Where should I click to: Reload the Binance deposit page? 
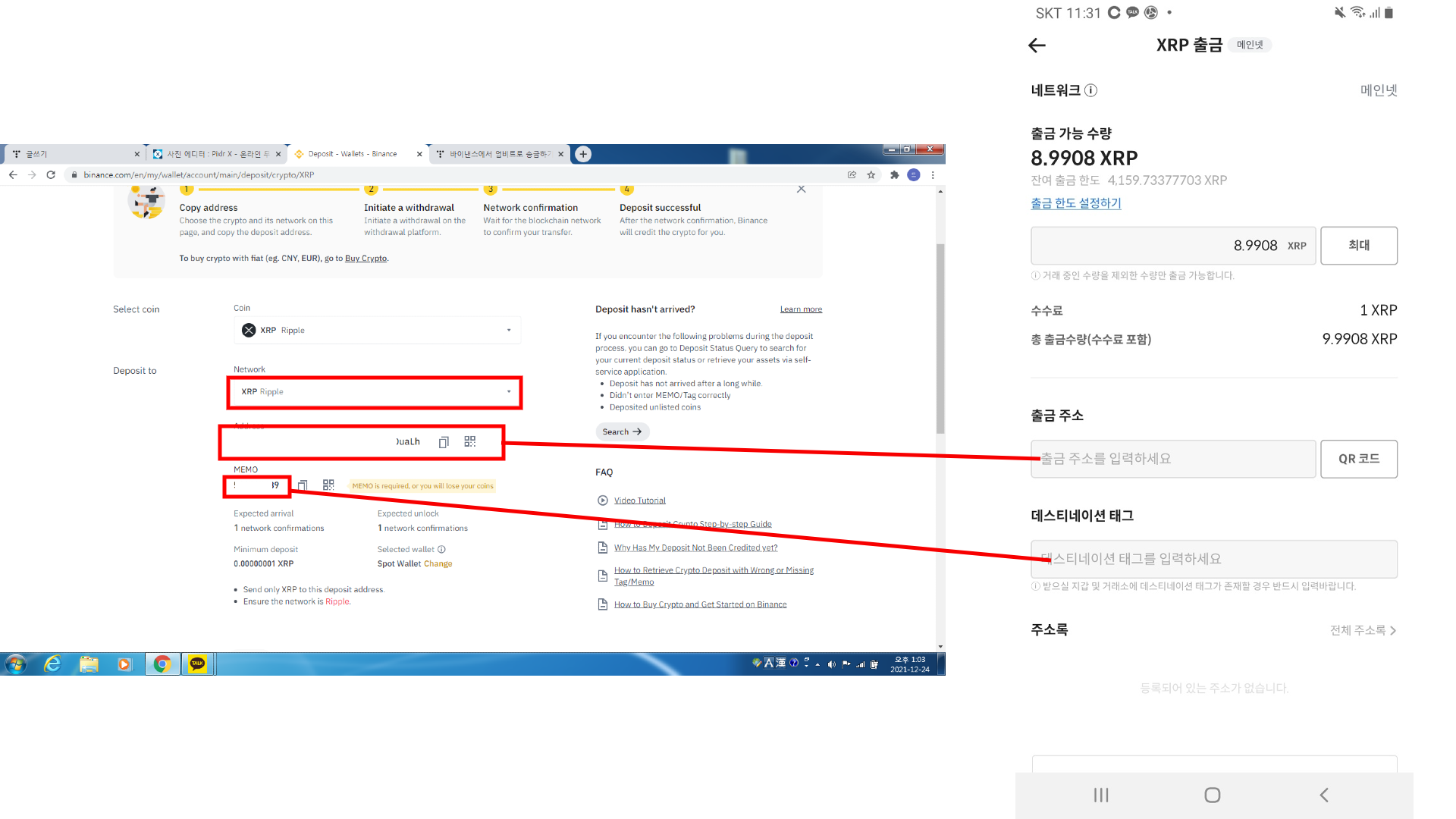51,174
